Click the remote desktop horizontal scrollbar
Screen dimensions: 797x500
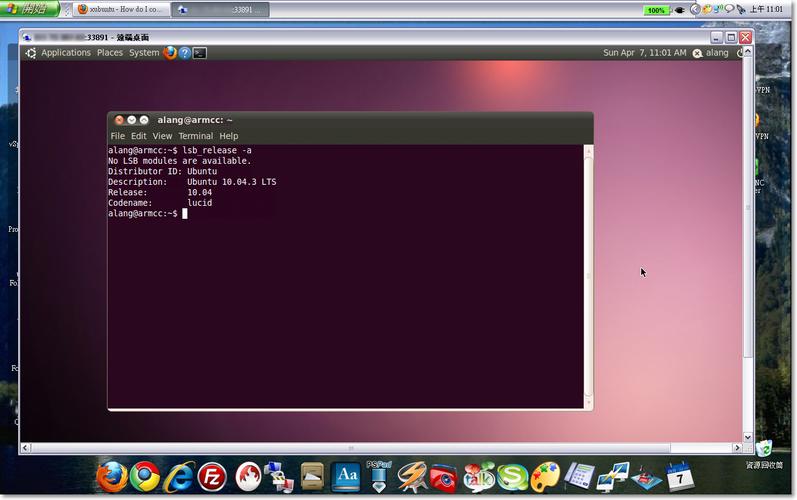pyautogui.click(x=351, y=448)
